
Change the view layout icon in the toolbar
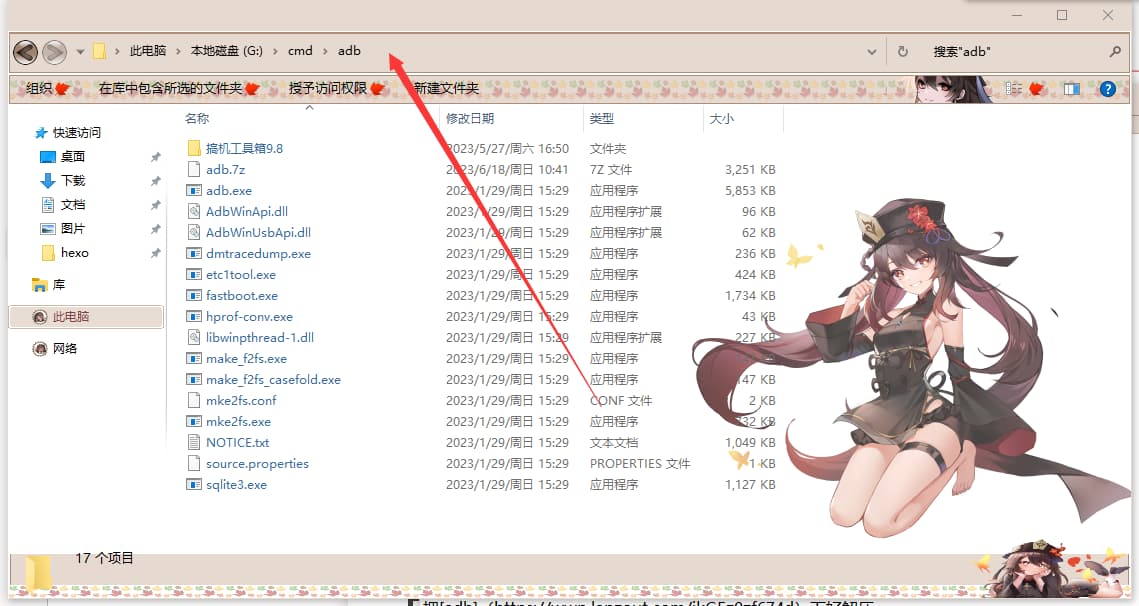coord(1013,89)
